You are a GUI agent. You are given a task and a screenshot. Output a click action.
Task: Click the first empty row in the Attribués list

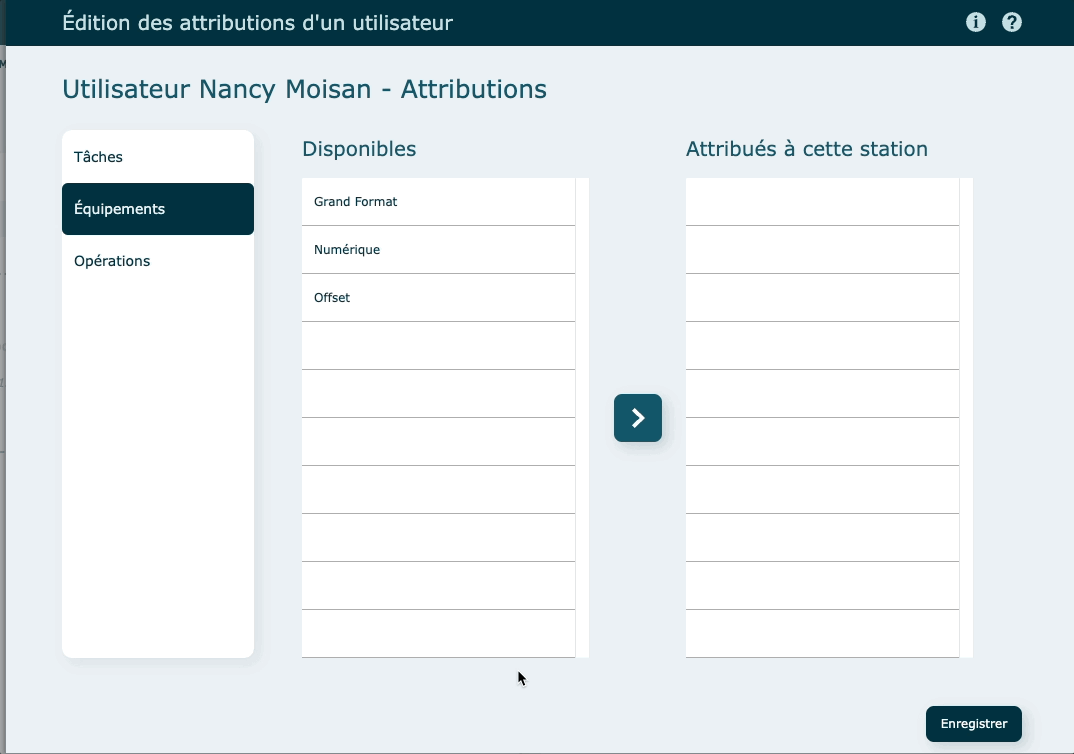(x=822, y=202)
